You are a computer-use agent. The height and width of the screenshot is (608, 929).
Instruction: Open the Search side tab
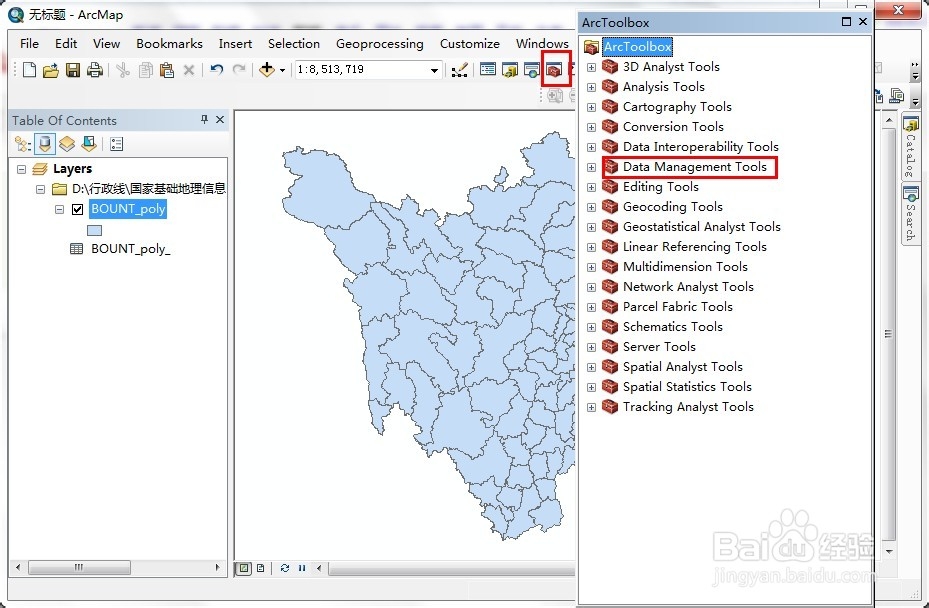pyautogui.click(x=910, y=215)
